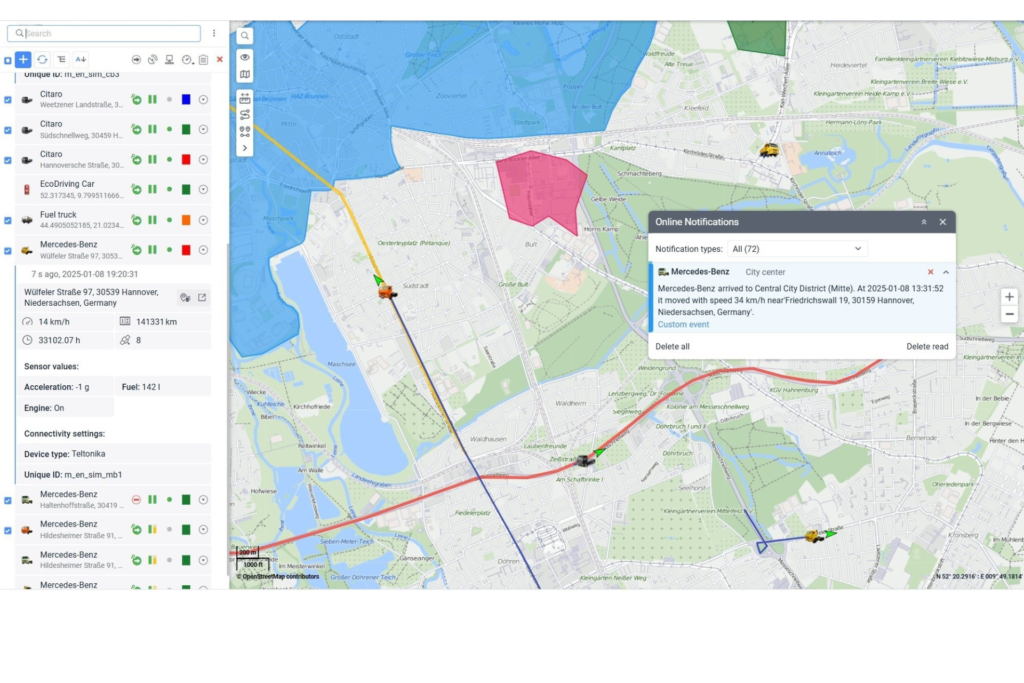Click the A-Z sort order icon

point(81,60)
